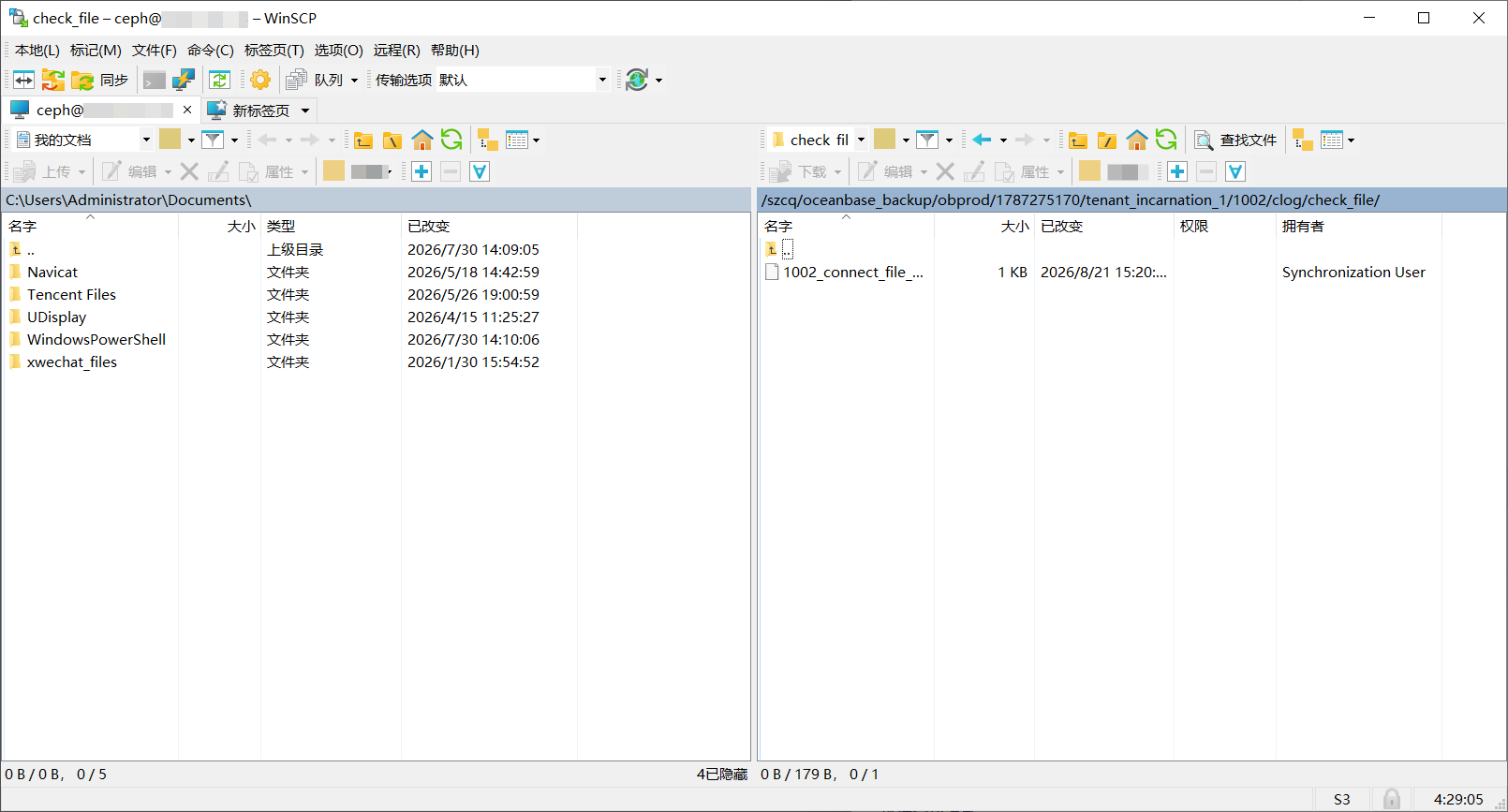This screenshot has height=812, width=1508.
Task: Open the 选项(O) menu
Action: (x=339, y=51)
